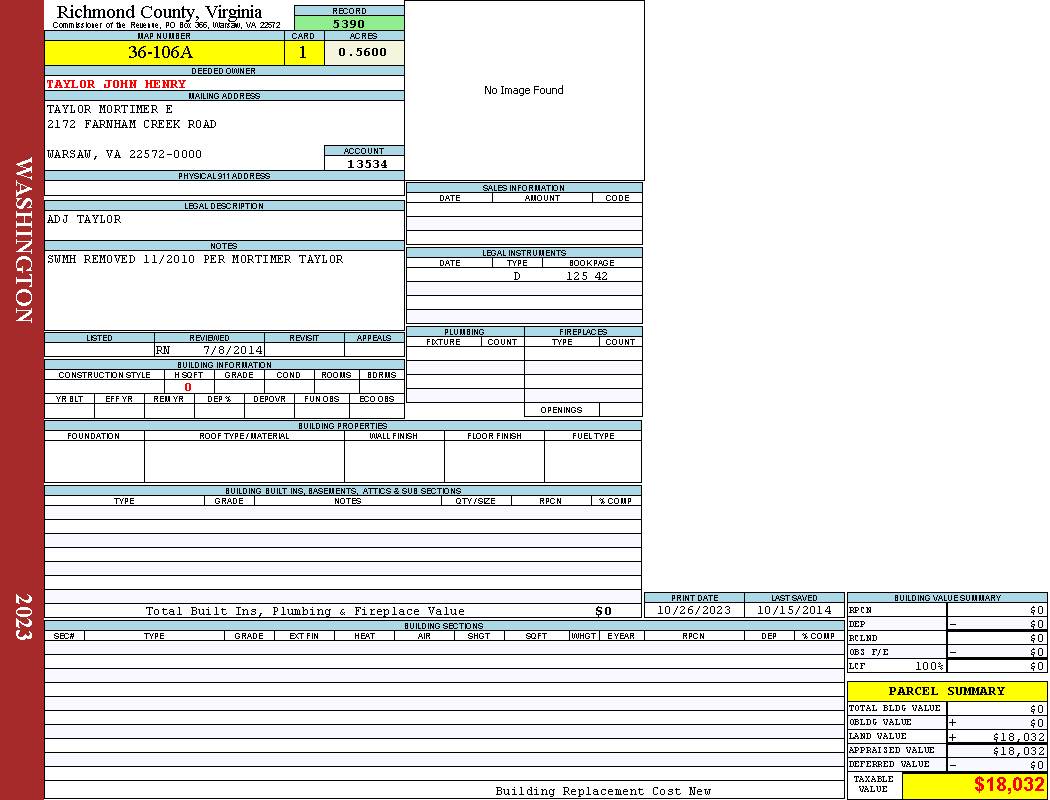Click the record number 5390 field
The image size is (1050, 800).
(x=349, y=24)
